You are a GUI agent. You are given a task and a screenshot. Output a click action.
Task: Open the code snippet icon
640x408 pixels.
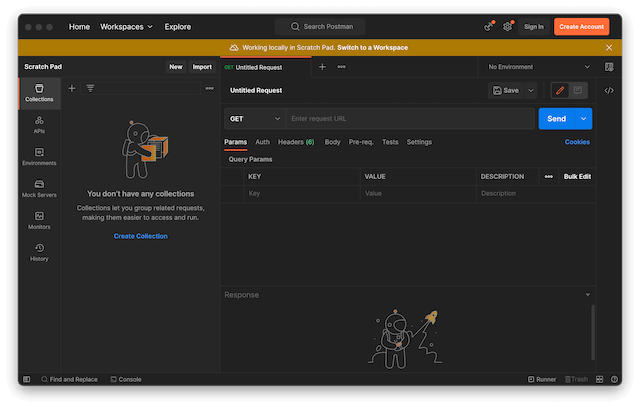pyautogui.click(x=609, y=91)
